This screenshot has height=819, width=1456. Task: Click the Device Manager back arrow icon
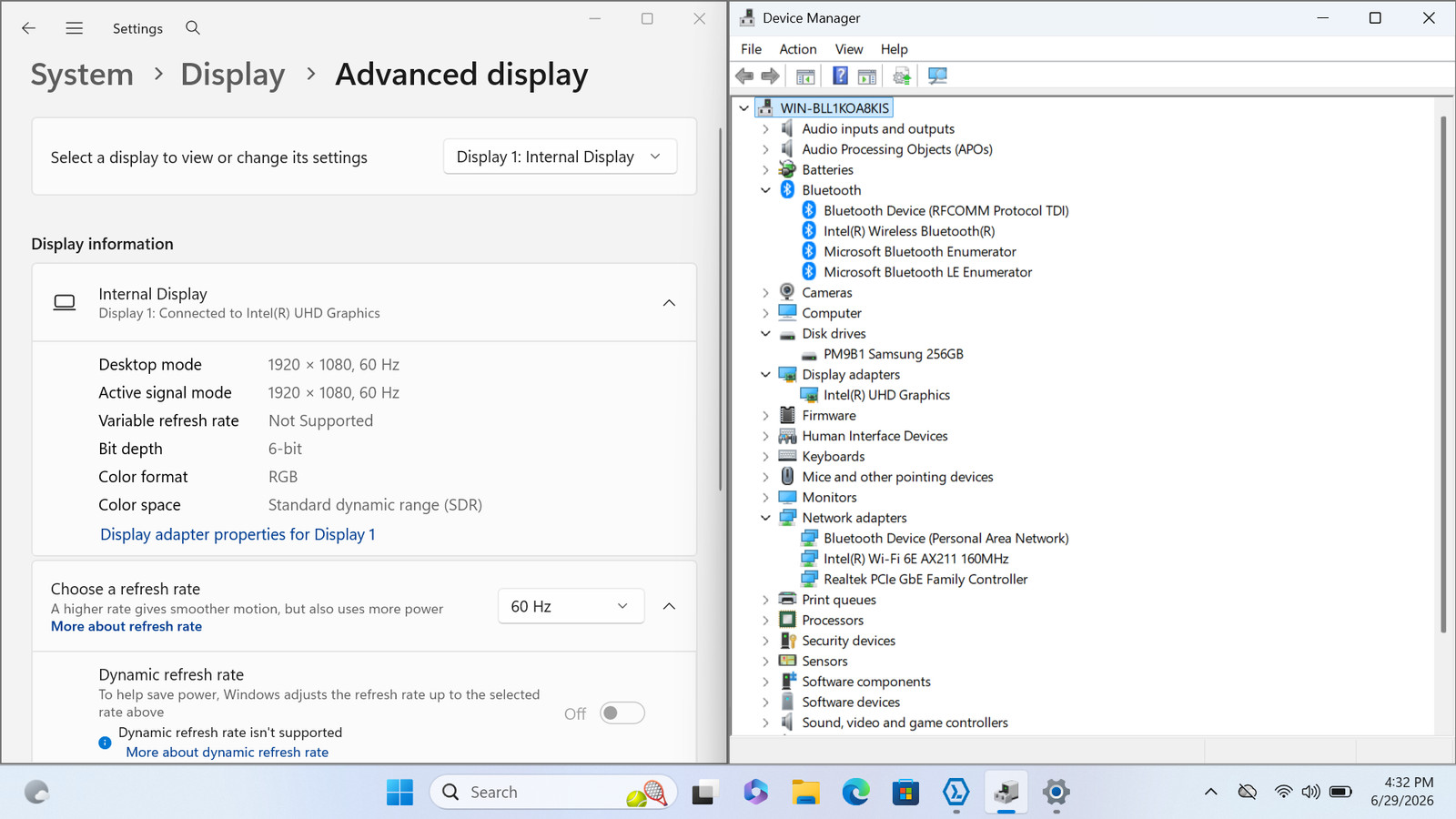tap(744, 76)
